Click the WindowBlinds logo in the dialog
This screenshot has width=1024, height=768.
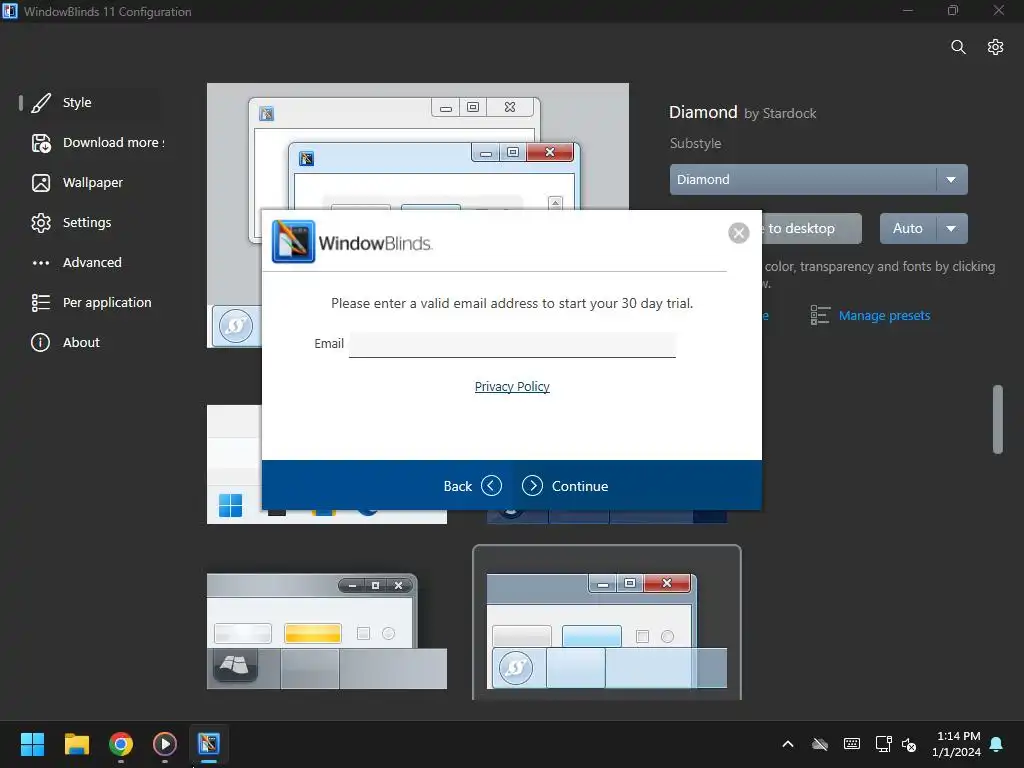(x=353, y=242)
